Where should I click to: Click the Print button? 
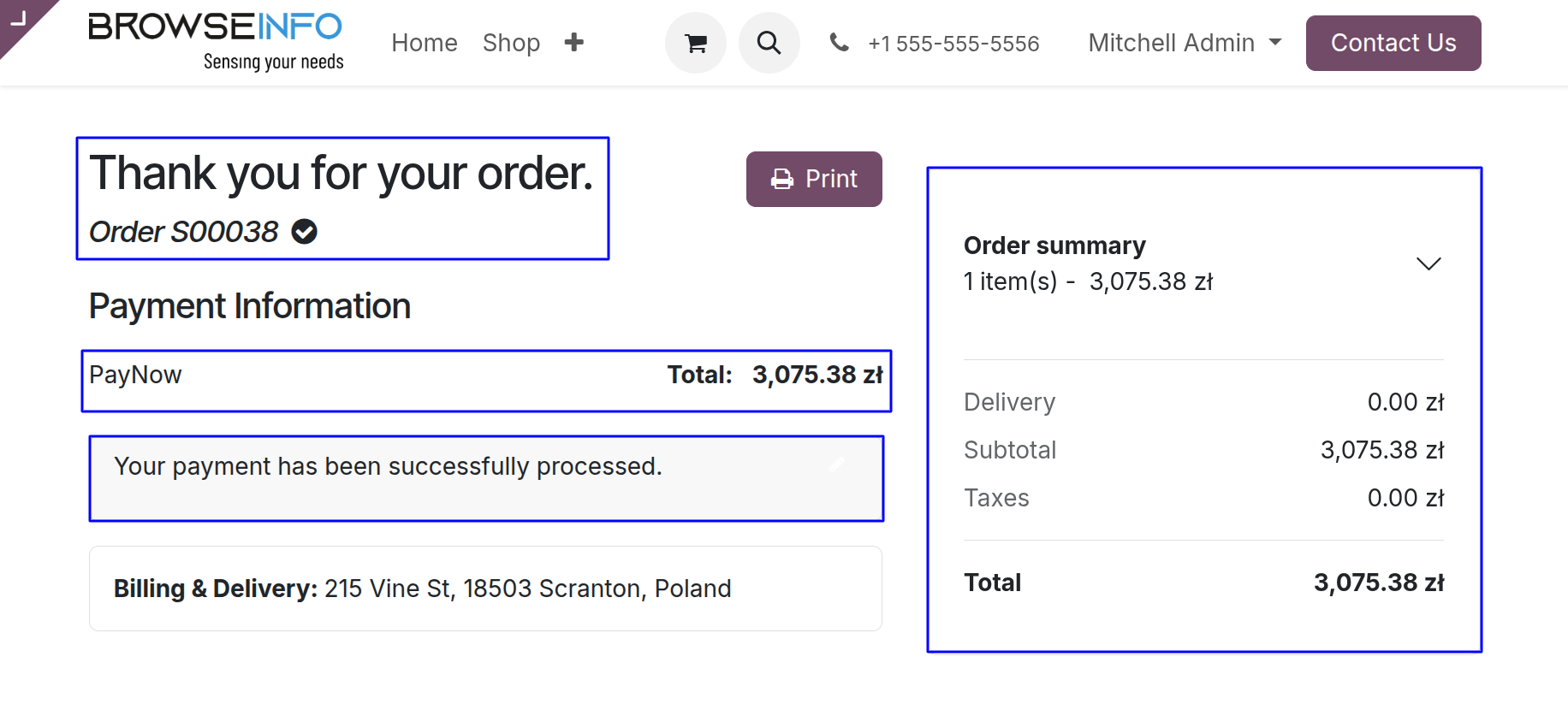click(x=814, y=179)
